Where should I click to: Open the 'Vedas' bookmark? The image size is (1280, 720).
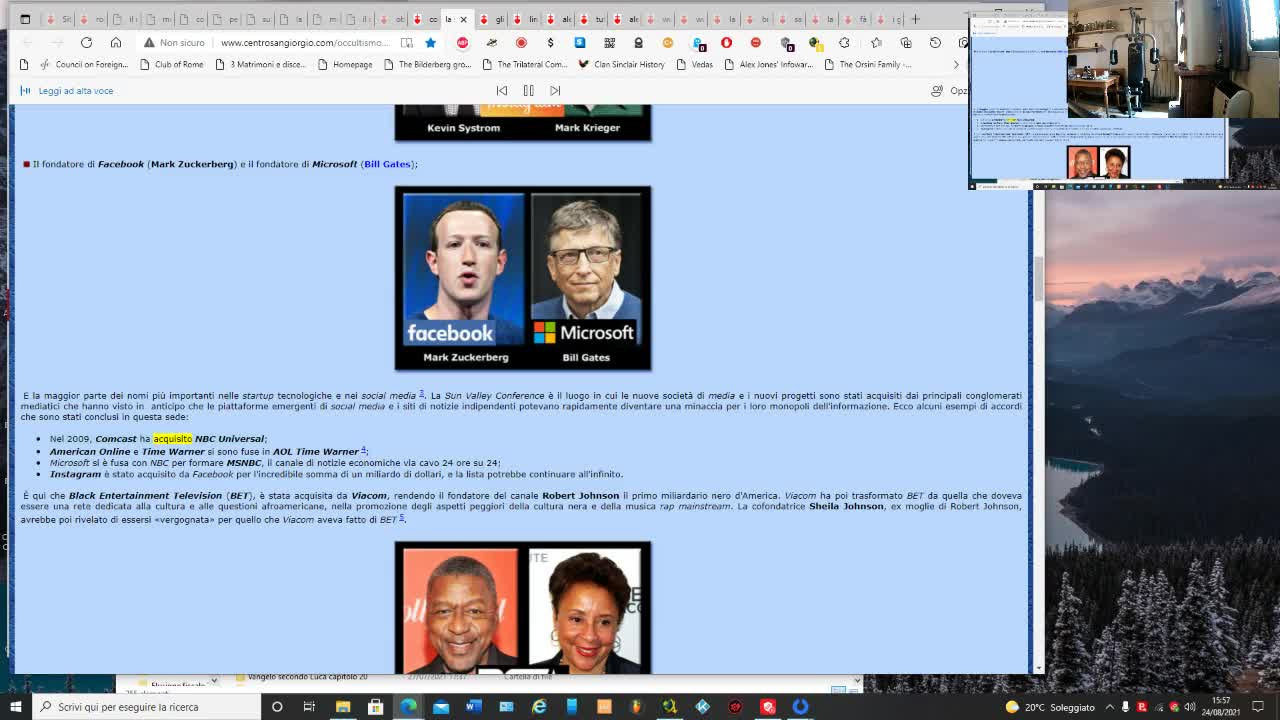pyautogui.click(x=695, y=64)
